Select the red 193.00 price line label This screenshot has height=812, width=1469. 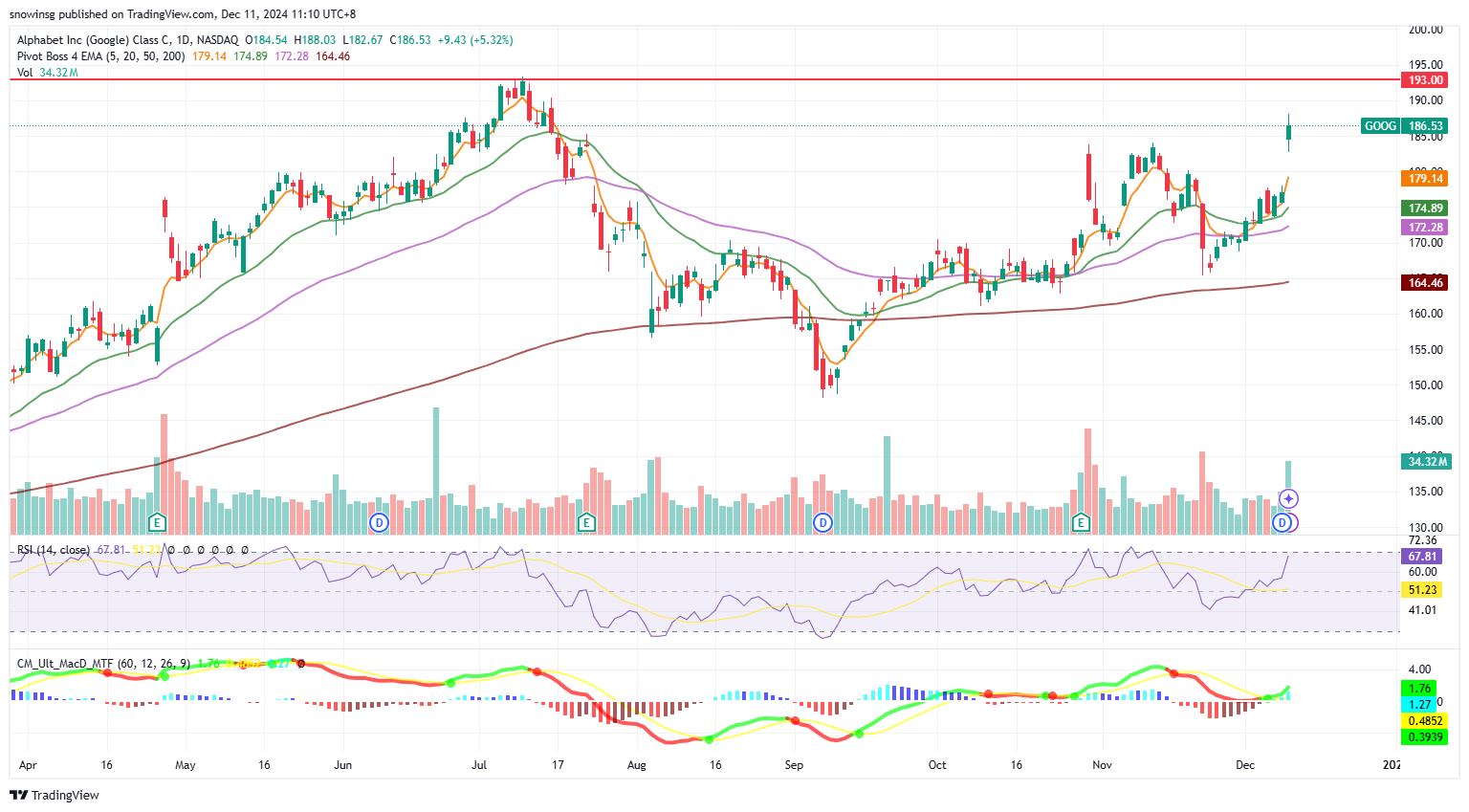(1426, 80)
